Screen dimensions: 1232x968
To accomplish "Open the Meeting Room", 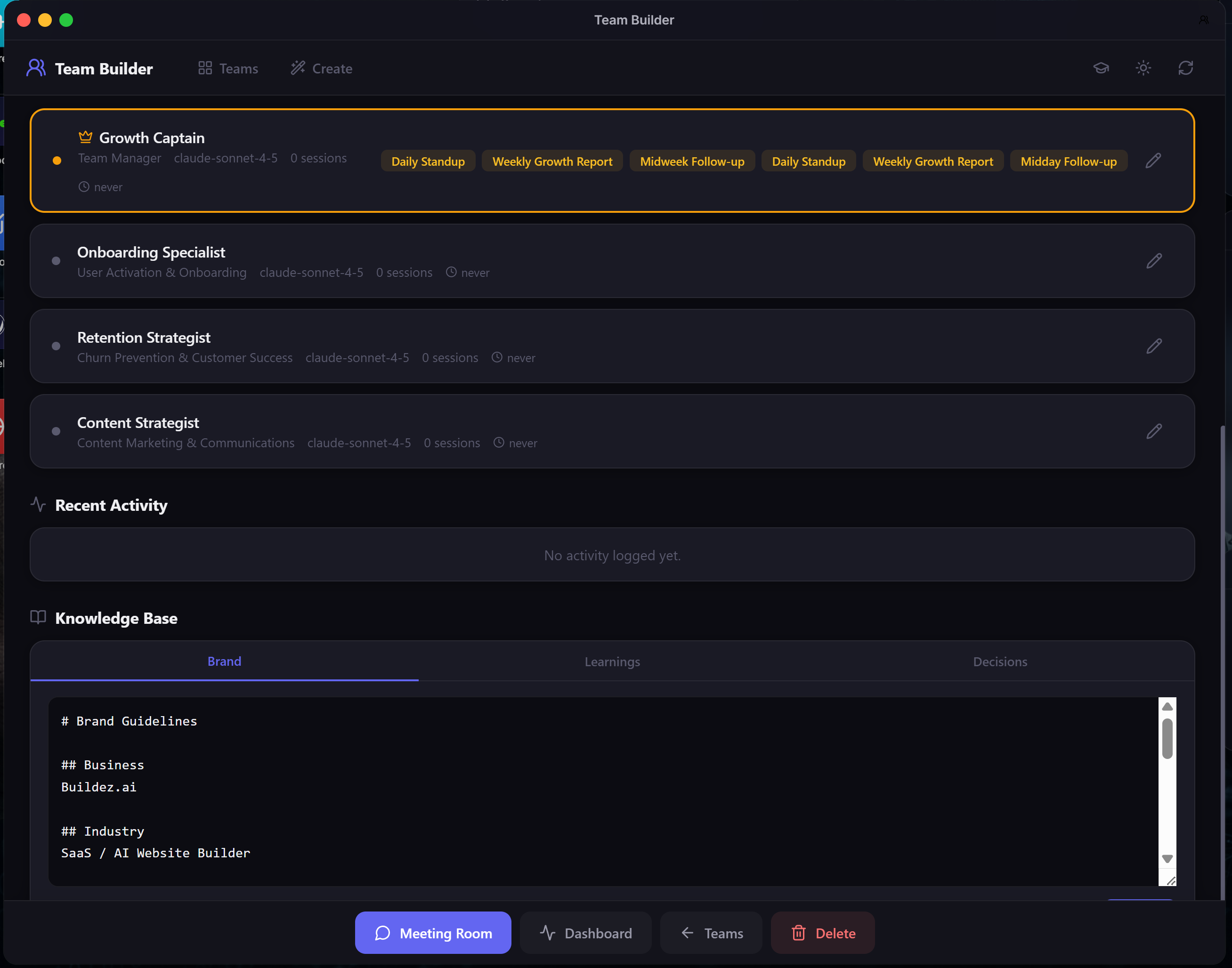I will pyautogui.click(x=433, y=933).
